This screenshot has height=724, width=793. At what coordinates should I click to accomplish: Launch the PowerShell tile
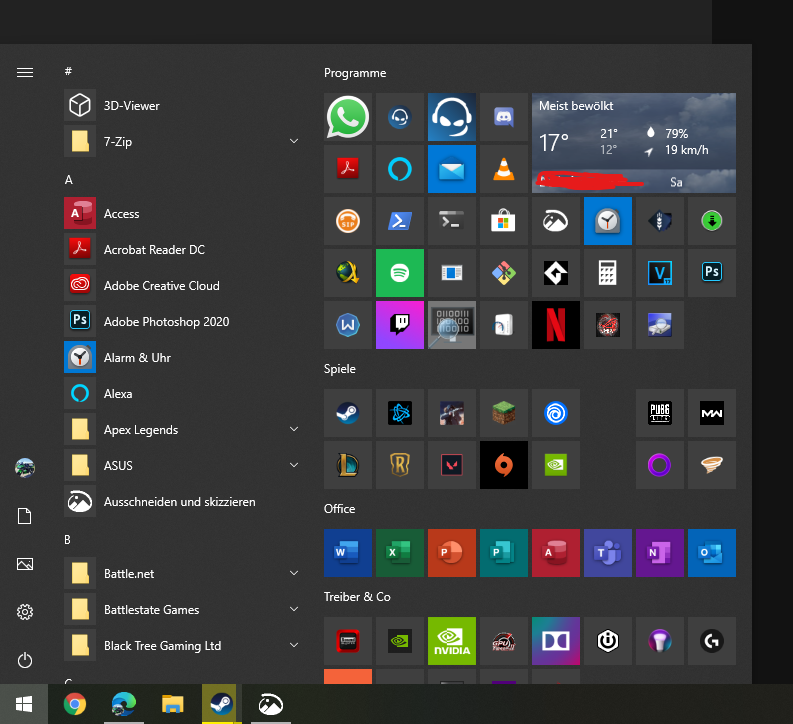pyautogui.click(x=400, y=221)
